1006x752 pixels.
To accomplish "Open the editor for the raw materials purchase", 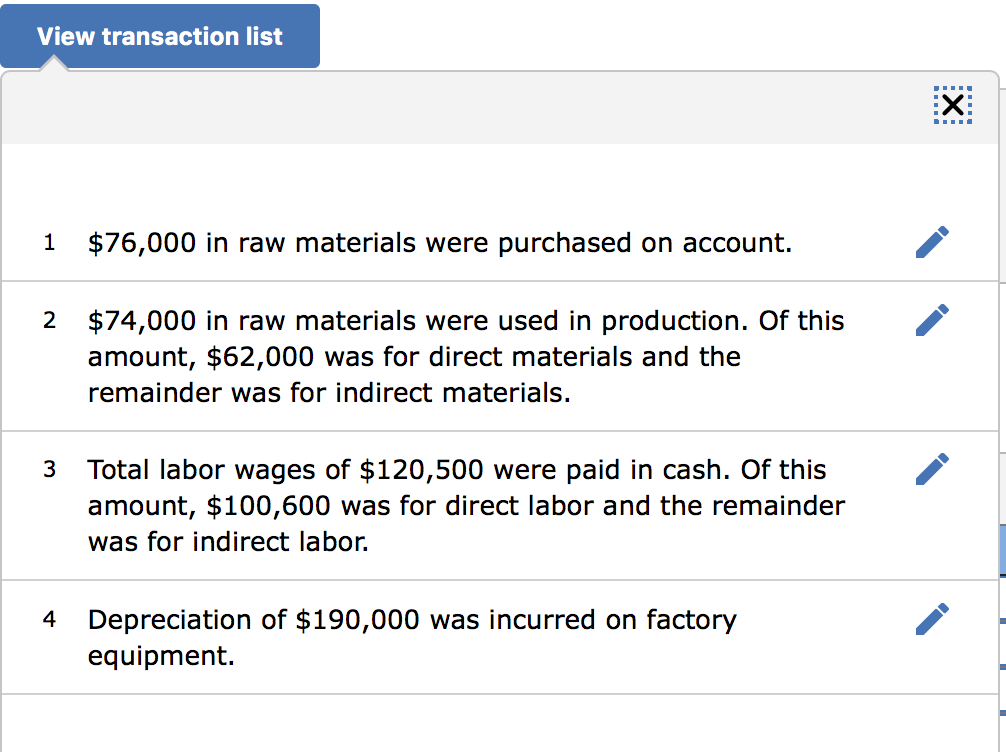I will [932, 242].
